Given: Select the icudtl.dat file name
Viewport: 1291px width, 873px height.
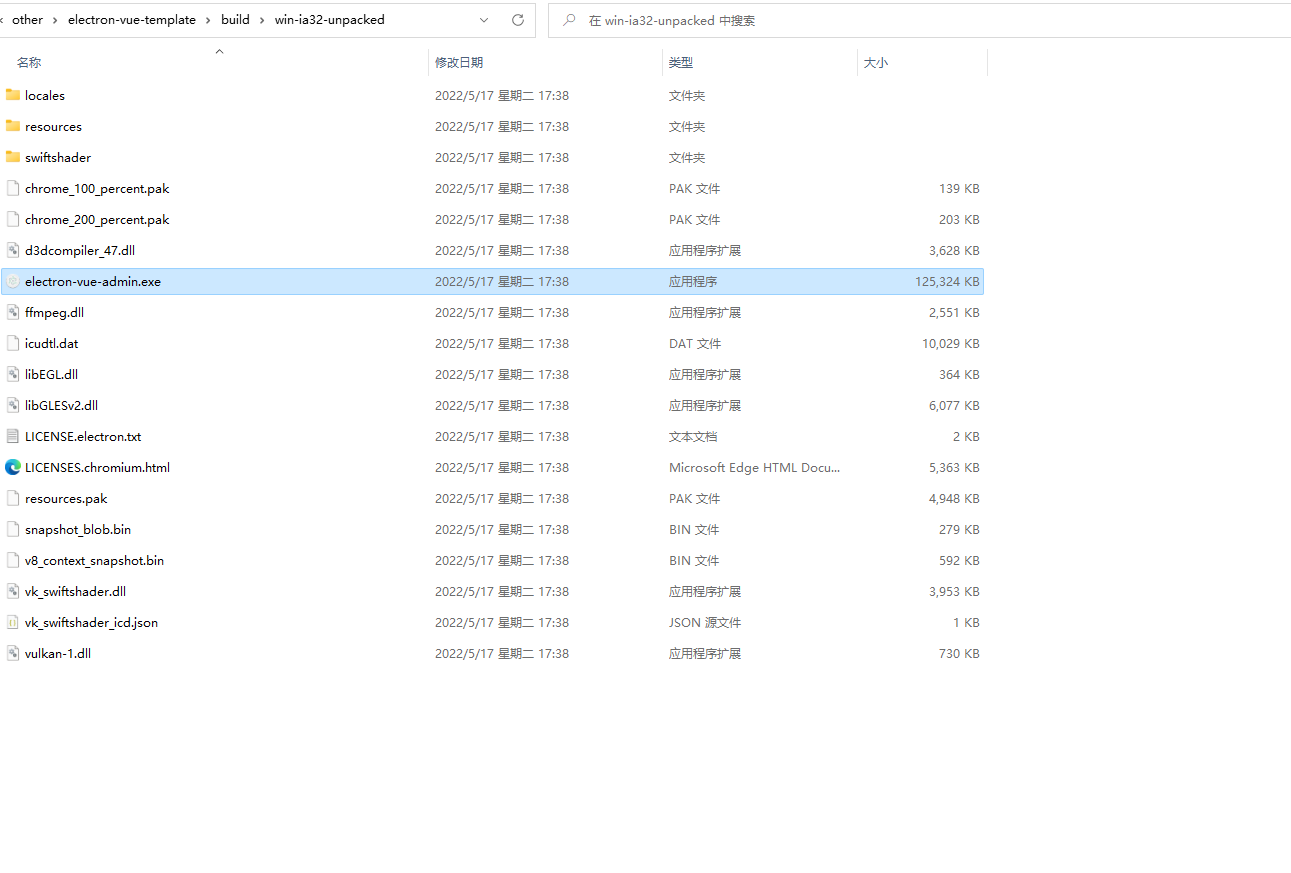Looking at the screenshot, I should pos(51,344).
